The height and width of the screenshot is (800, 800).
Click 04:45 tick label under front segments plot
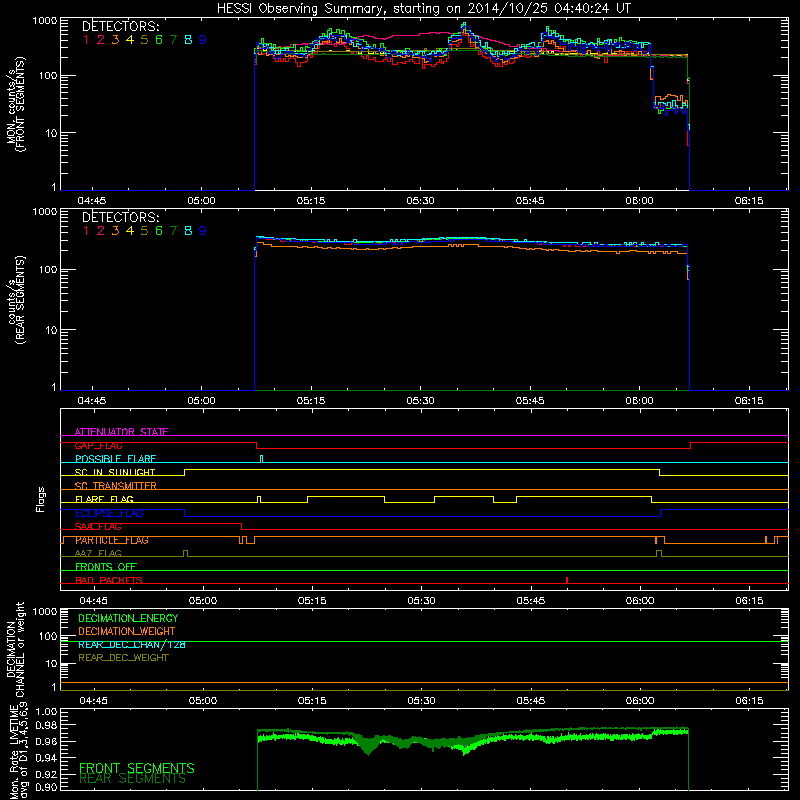92,201
